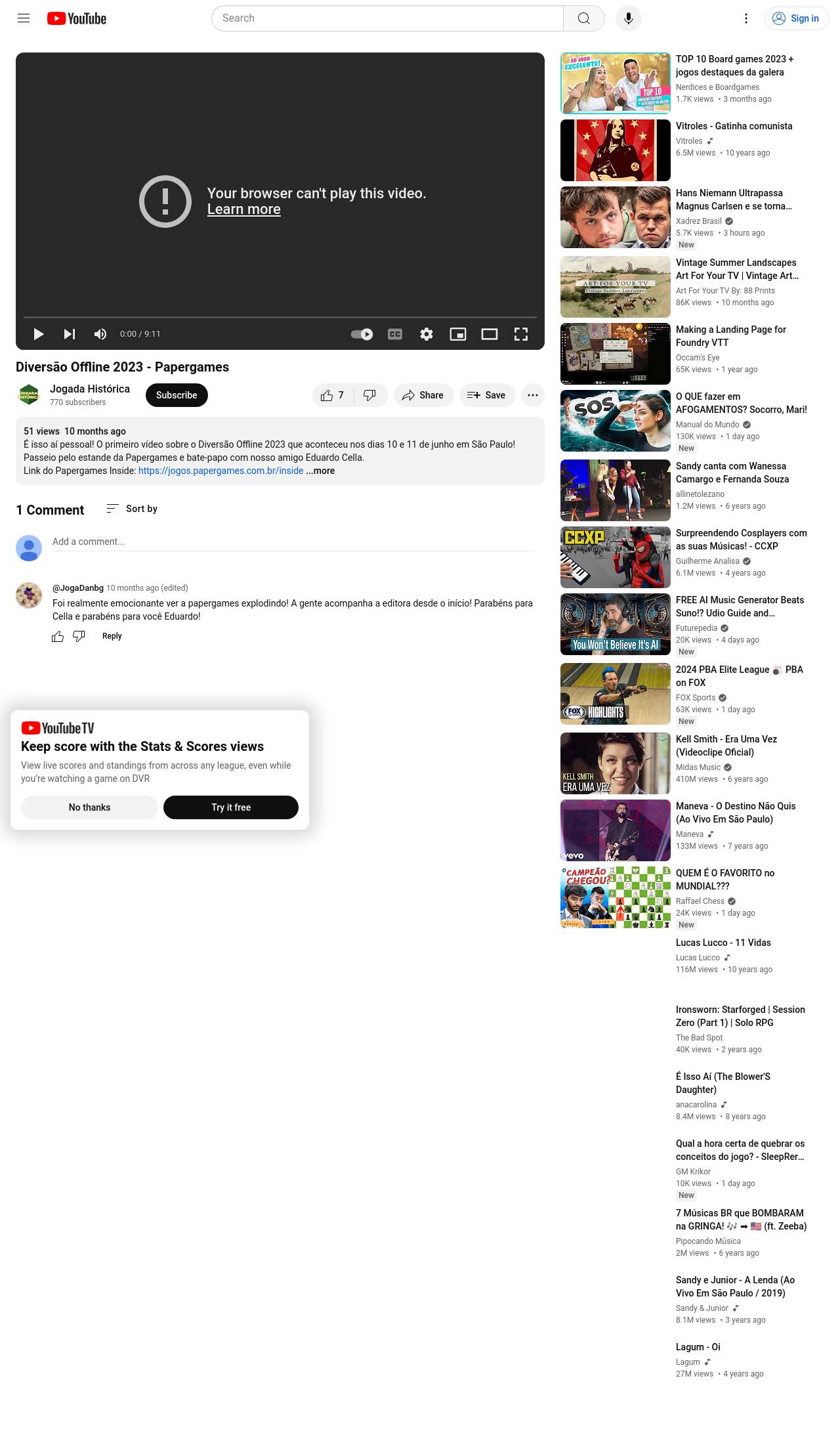Click the search magnifier button
This screenshot has width=840, height=1454.
pos(583,18)
